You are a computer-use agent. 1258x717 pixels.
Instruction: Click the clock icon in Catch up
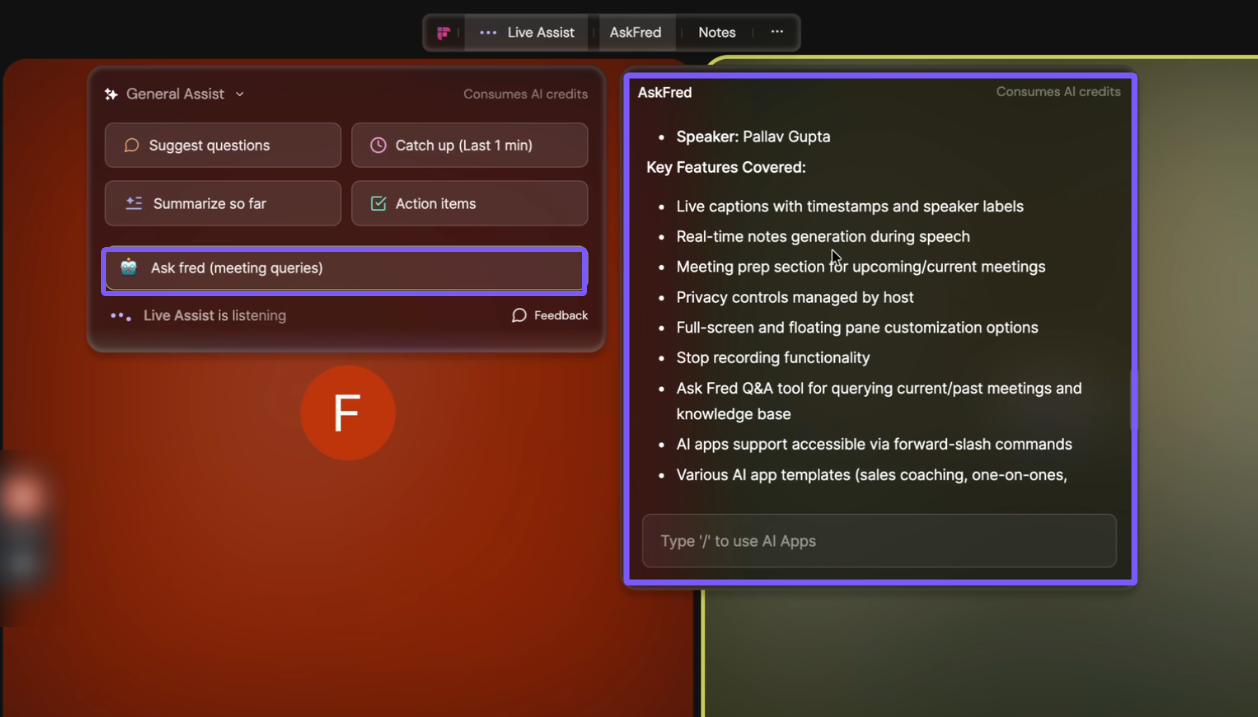pos(378,145)
